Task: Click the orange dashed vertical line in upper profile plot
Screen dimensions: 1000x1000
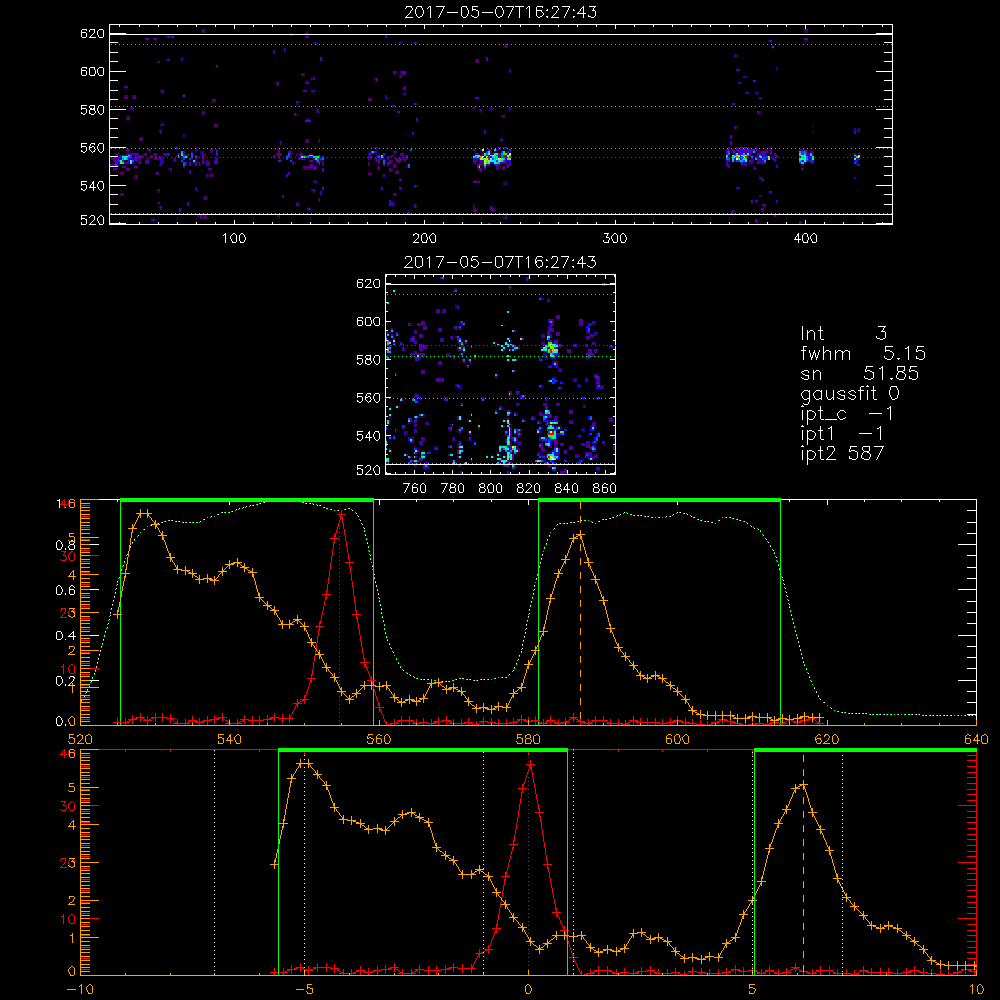Action: click(580, 612)
